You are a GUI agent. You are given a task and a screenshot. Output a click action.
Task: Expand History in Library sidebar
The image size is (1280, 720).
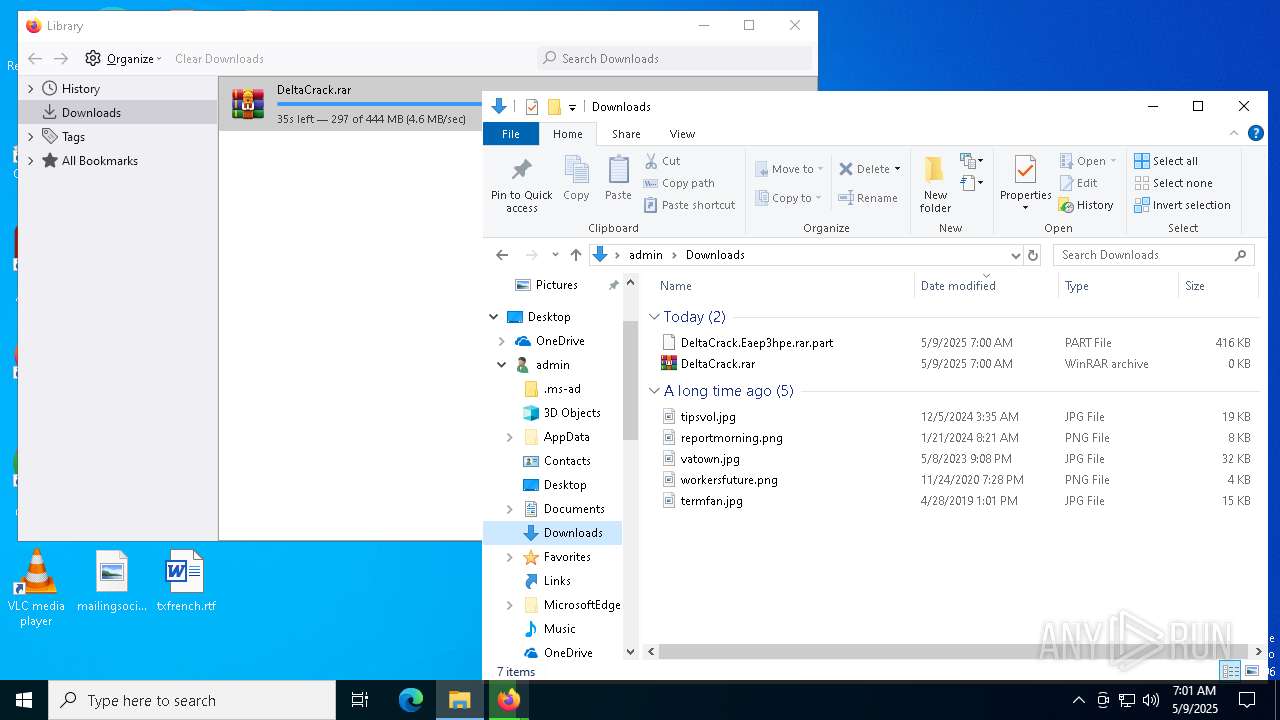click(31, 89)
